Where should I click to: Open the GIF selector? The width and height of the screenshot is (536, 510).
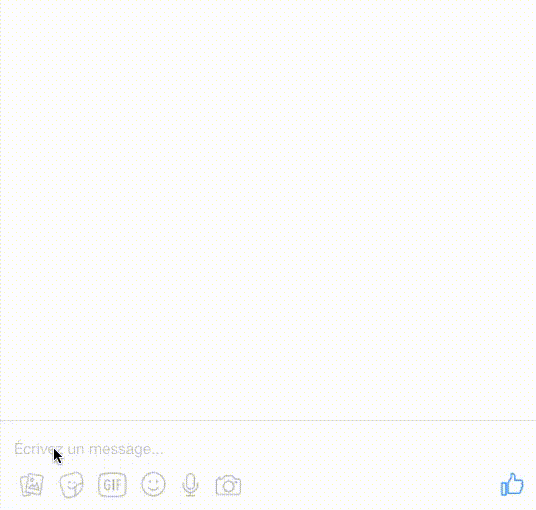click(x=112, y=484)
